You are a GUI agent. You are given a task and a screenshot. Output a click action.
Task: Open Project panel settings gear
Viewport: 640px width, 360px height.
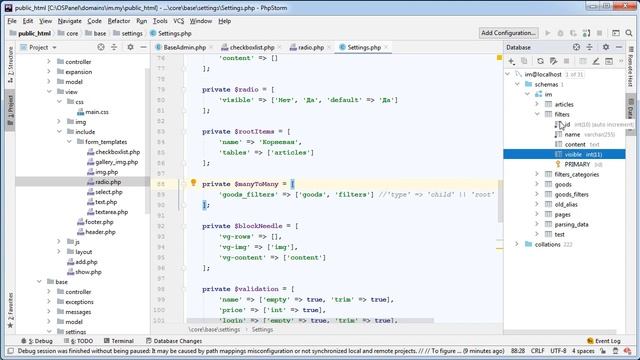130,47
